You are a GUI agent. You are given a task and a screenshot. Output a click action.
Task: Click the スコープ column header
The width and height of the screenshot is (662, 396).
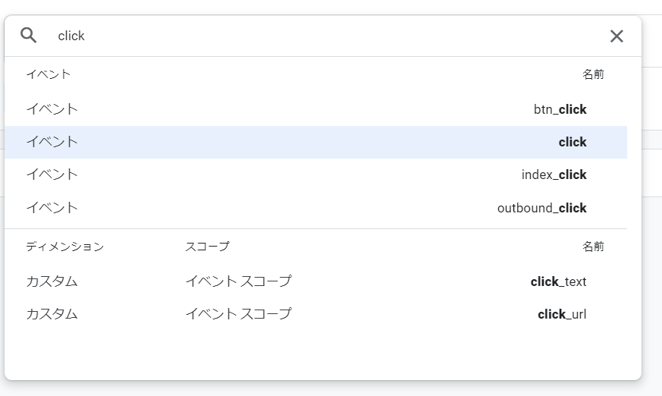(207, 247)
